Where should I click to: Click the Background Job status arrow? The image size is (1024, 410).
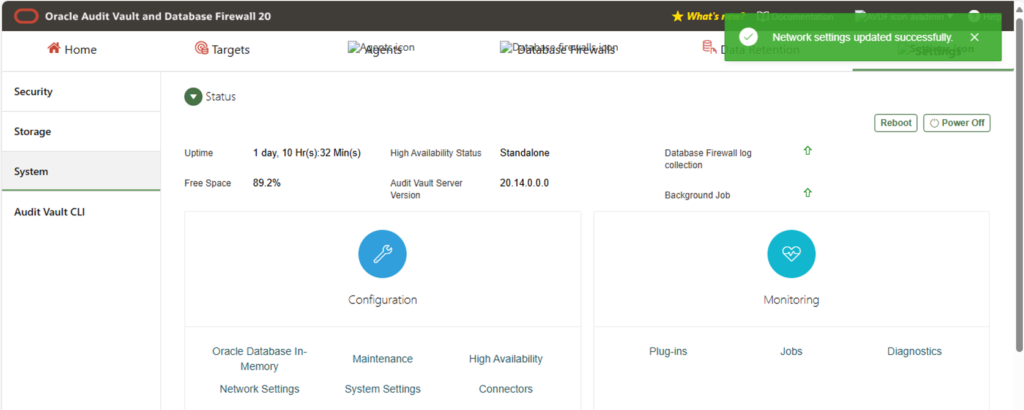pyautogui.click(x=808, y=193)
